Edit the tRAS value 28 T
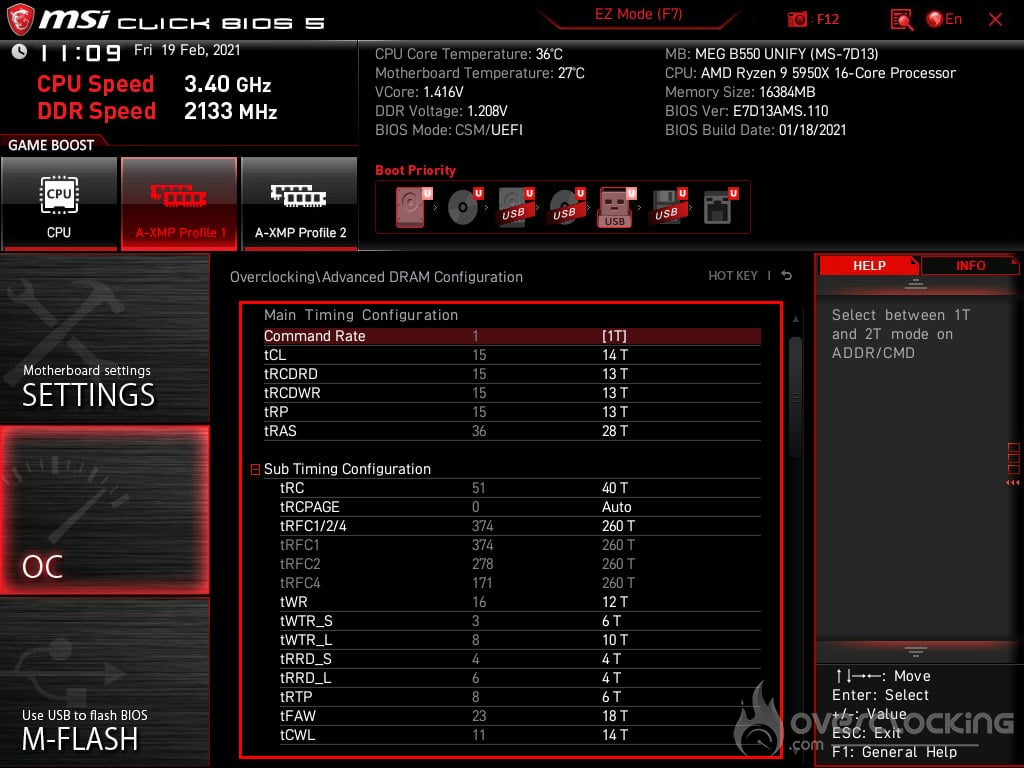 615,430
